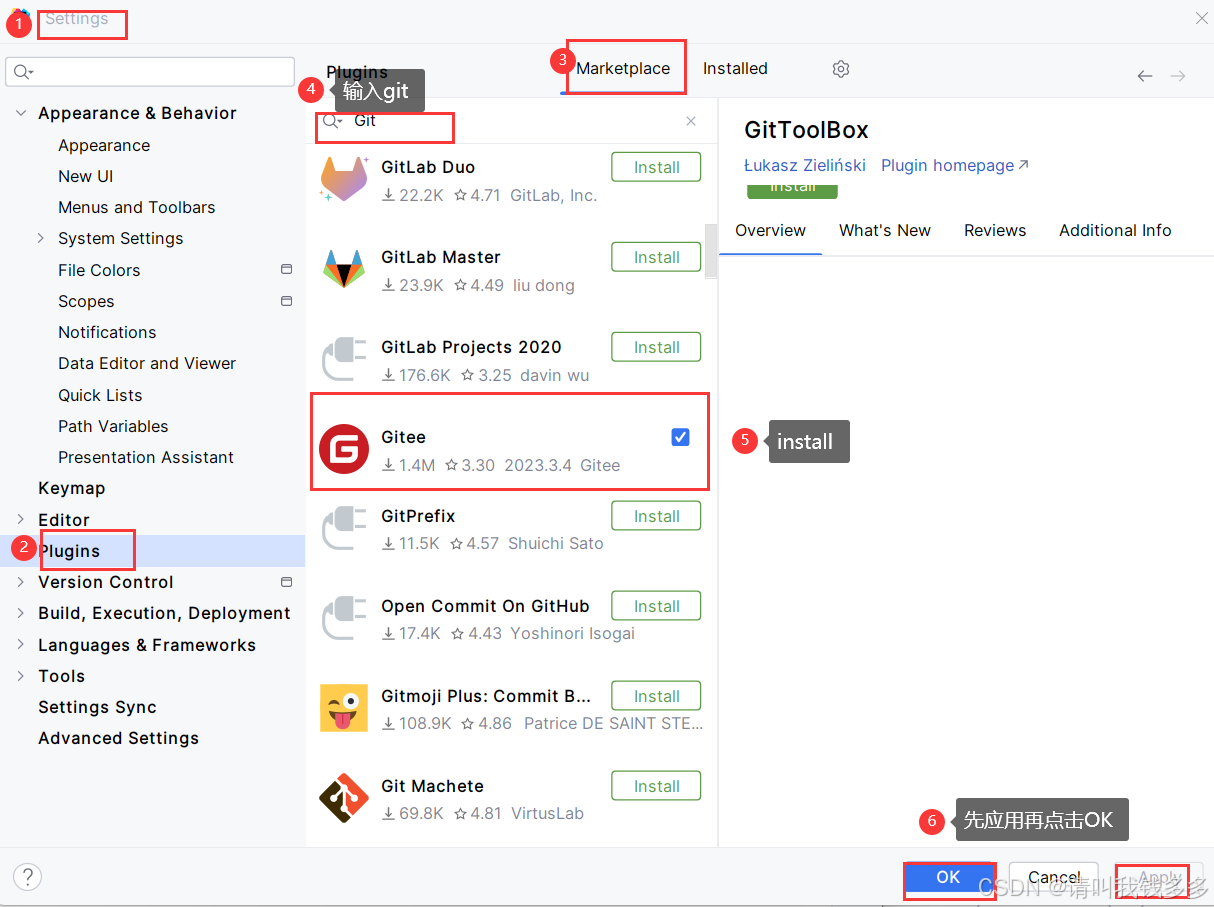Open Data Editor and Viewer settings
Viewport: 1214px width, 907px height.
147,363
